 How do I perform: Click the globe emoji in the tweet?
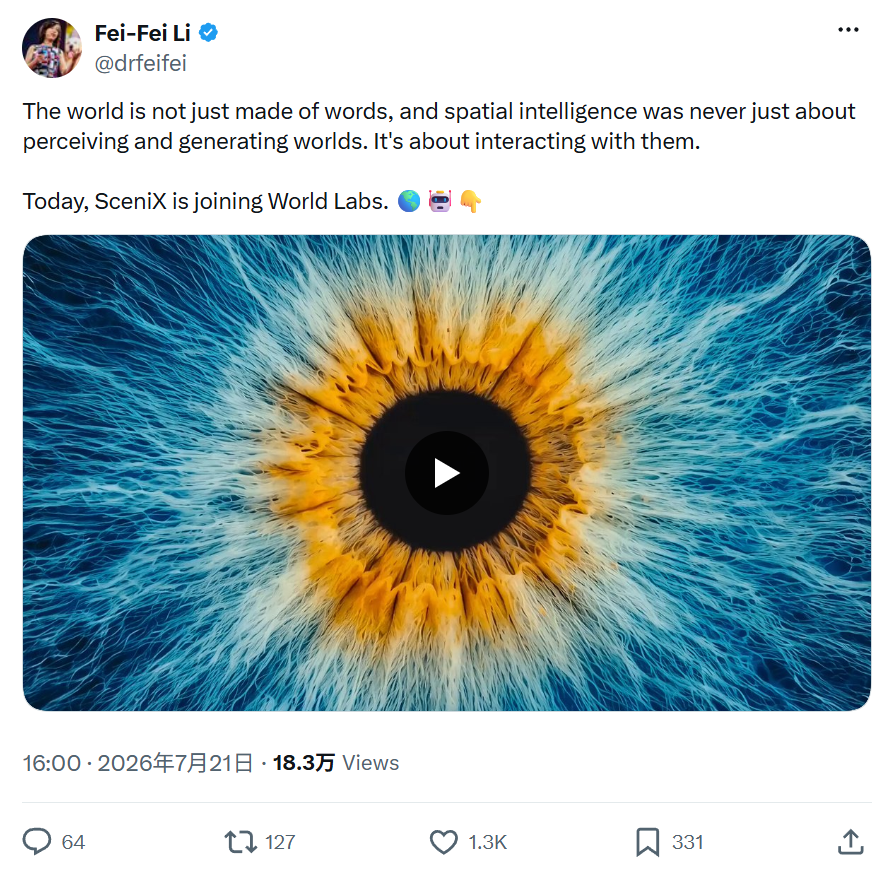408,201
